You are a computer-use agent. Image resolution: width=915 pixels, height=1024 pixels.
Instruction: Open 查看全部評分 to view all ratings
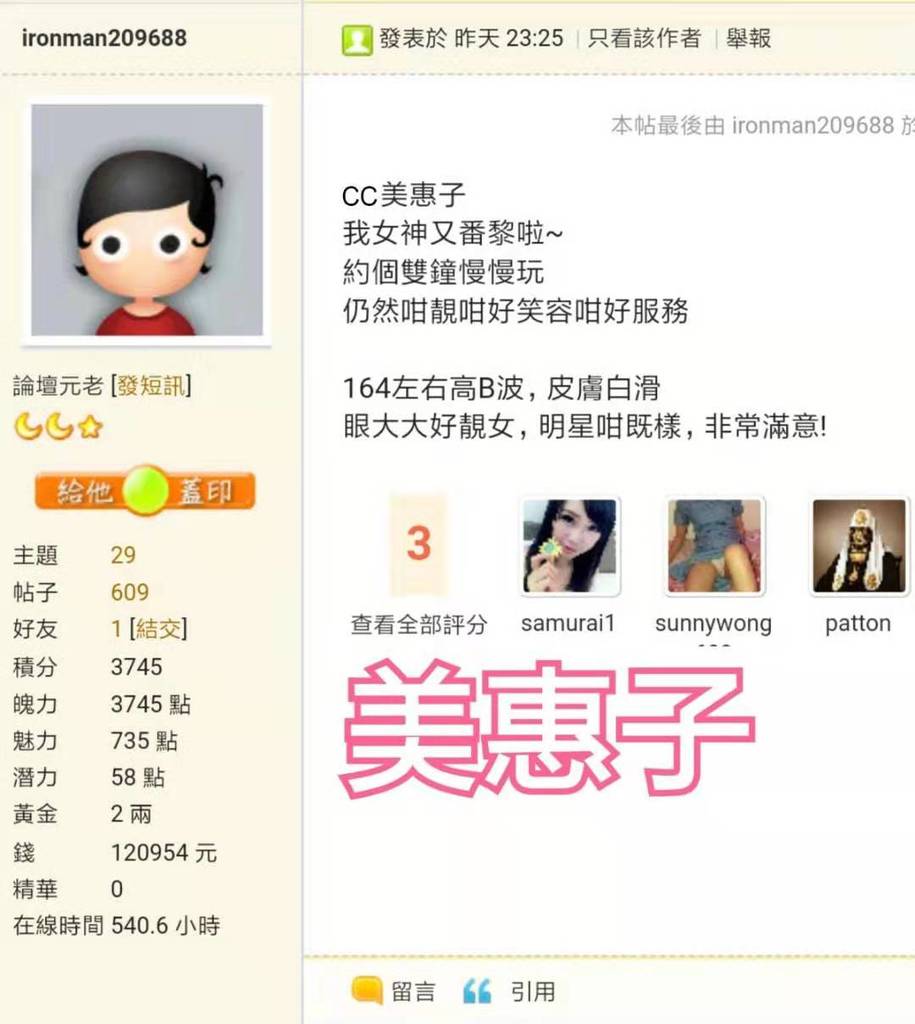pos(419,625)
